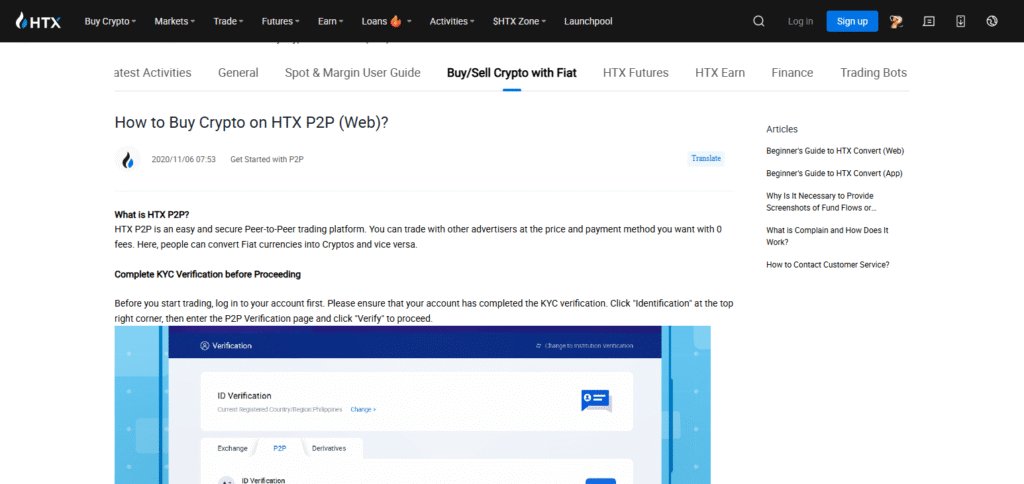
Task: Open What is Complain article link
Action: tap(827, 236)
